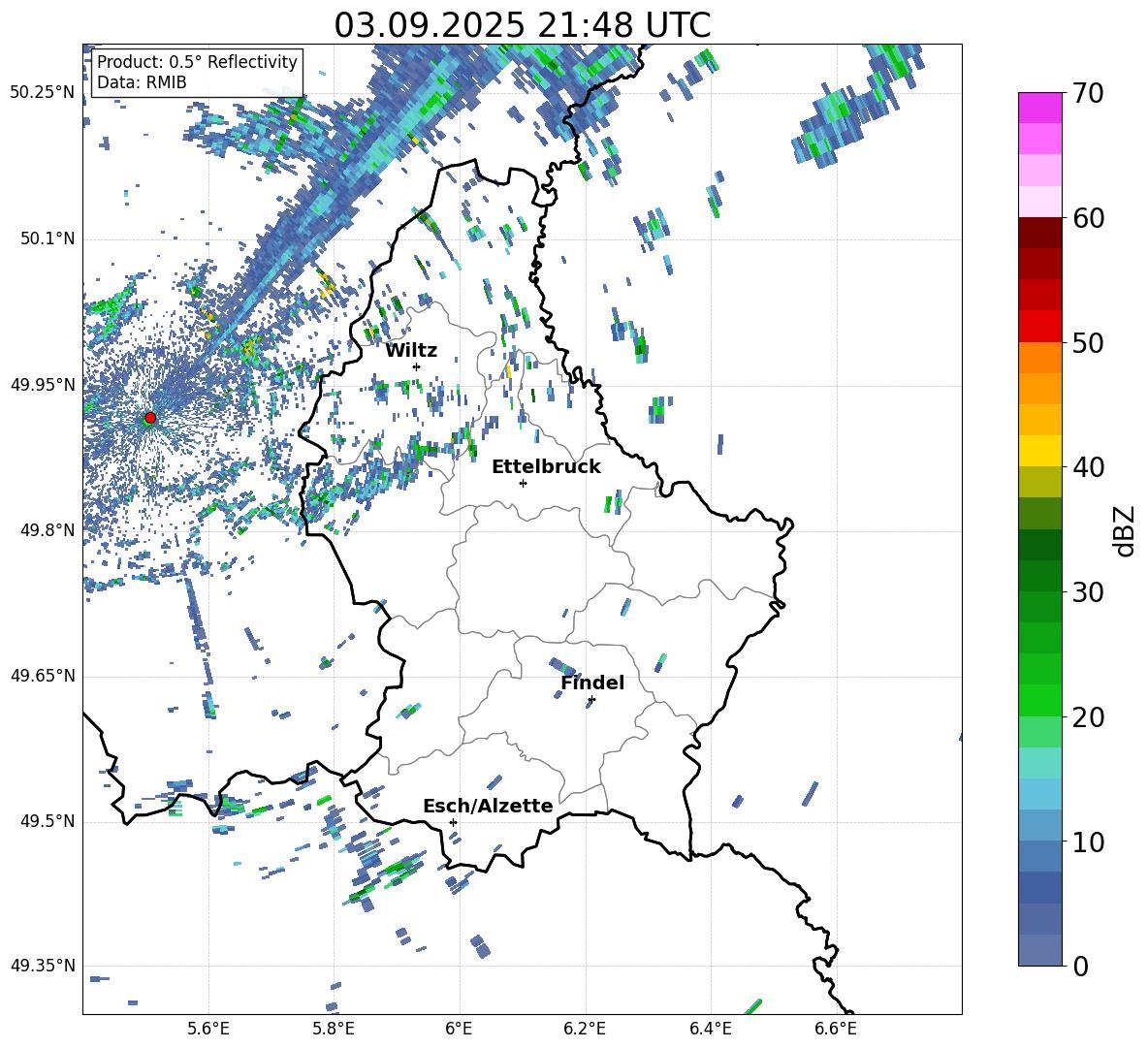Click the 49.35°N latitude label

tap(43, 966)
